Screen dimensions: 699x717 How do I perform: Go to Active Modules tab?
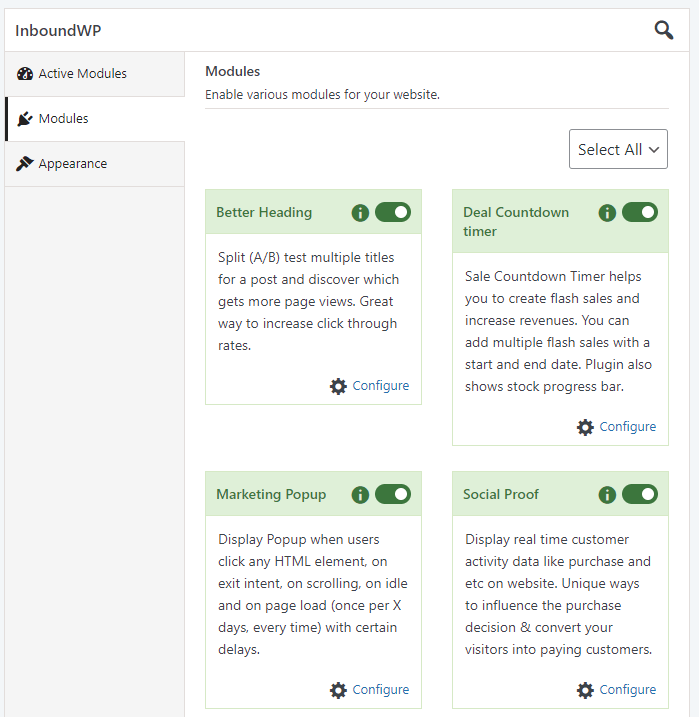(x=95, y=74)
